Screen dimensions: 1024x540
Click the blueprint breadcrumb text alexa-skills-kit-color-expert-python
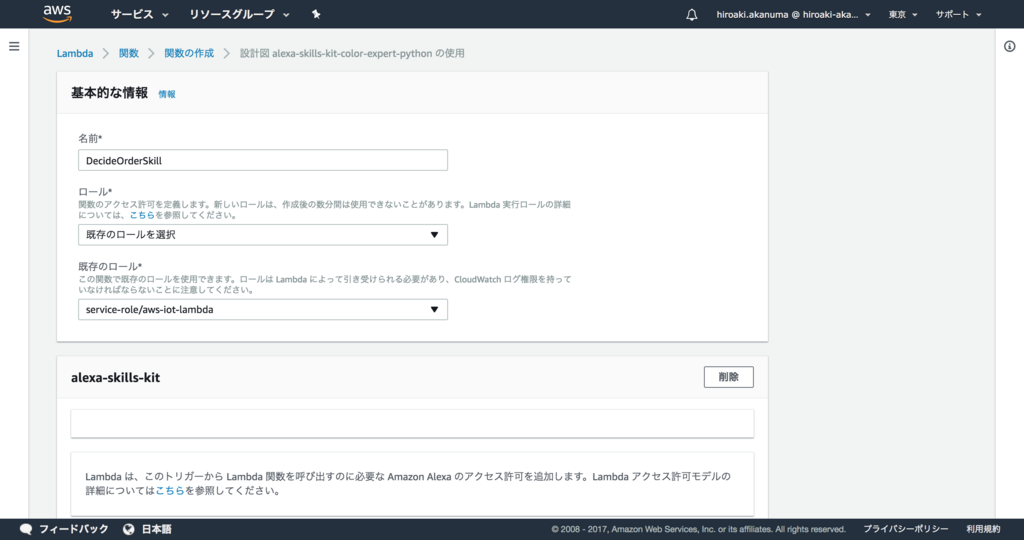(x=352, y=54)
